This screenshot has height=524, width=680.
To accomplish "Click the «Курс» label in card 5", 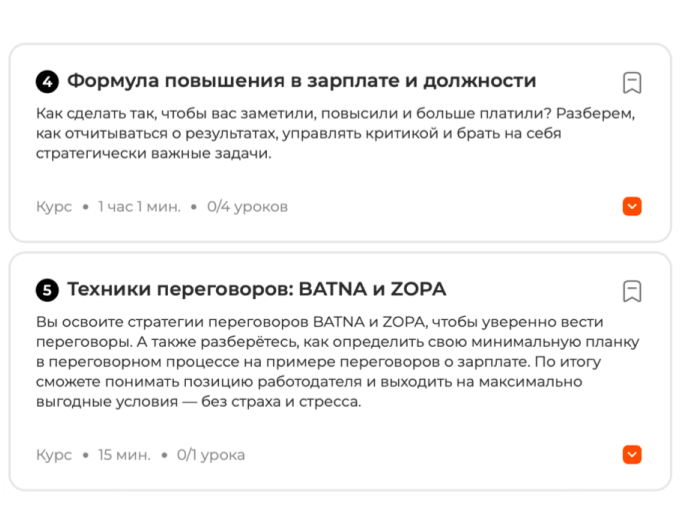I will point(54,455).
